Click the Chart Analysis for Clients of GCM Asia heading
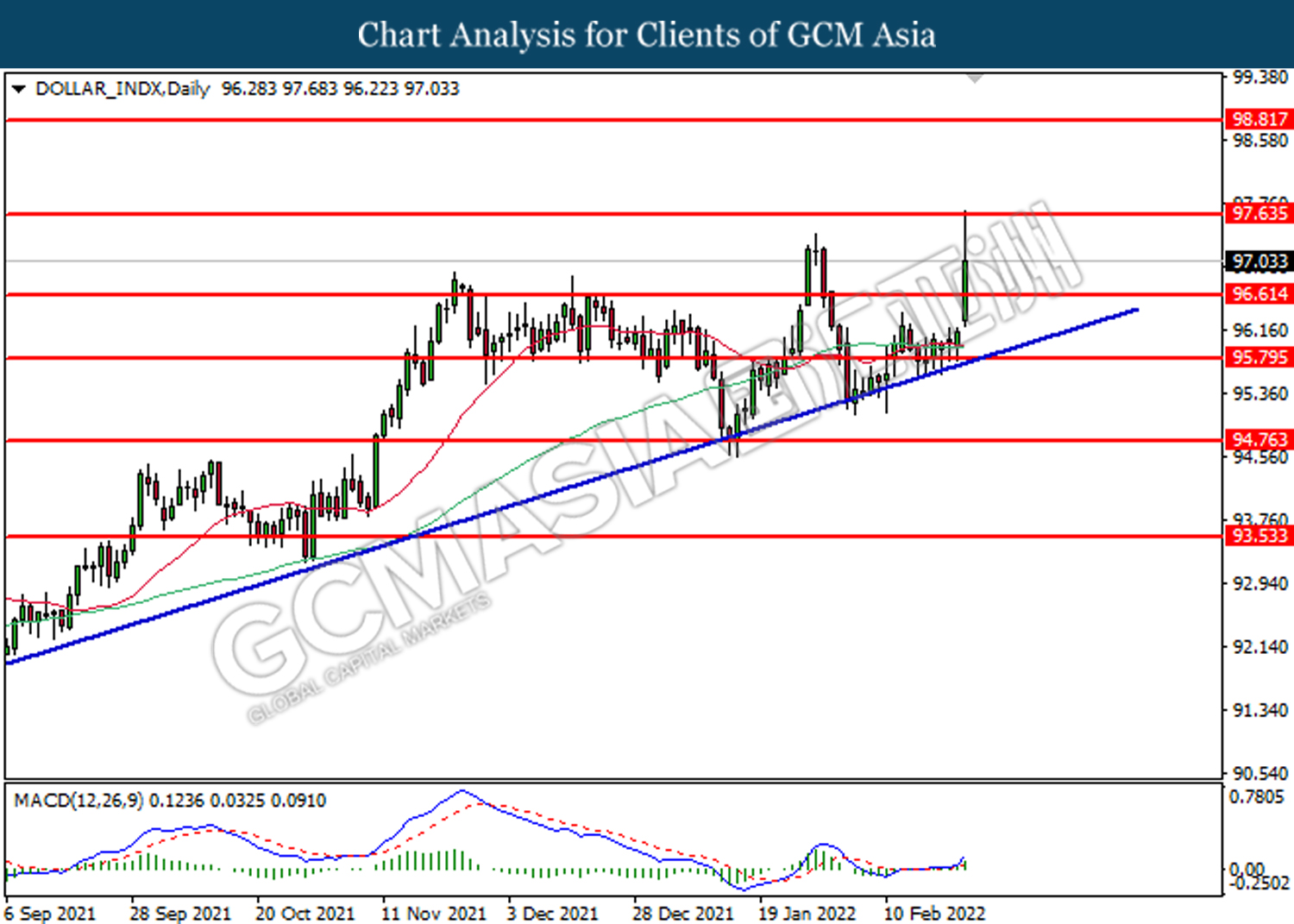The image size is (1294, 924). [647, 35]
